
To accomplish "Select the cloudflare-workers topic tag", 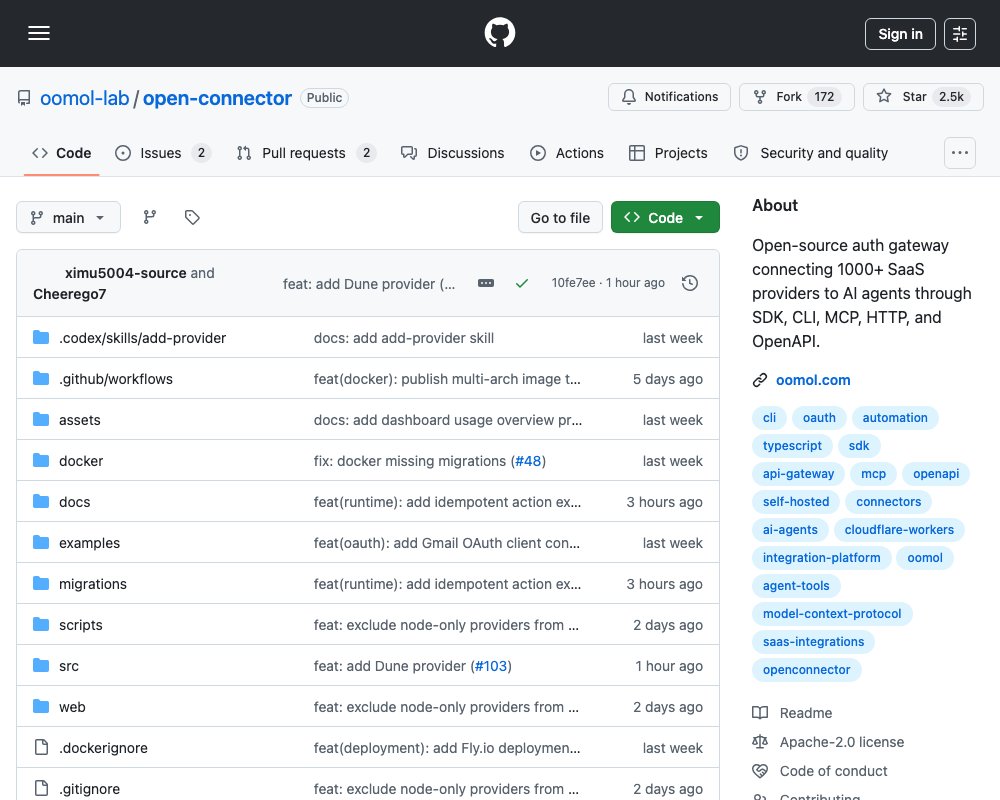I will (x=899, y=530).
